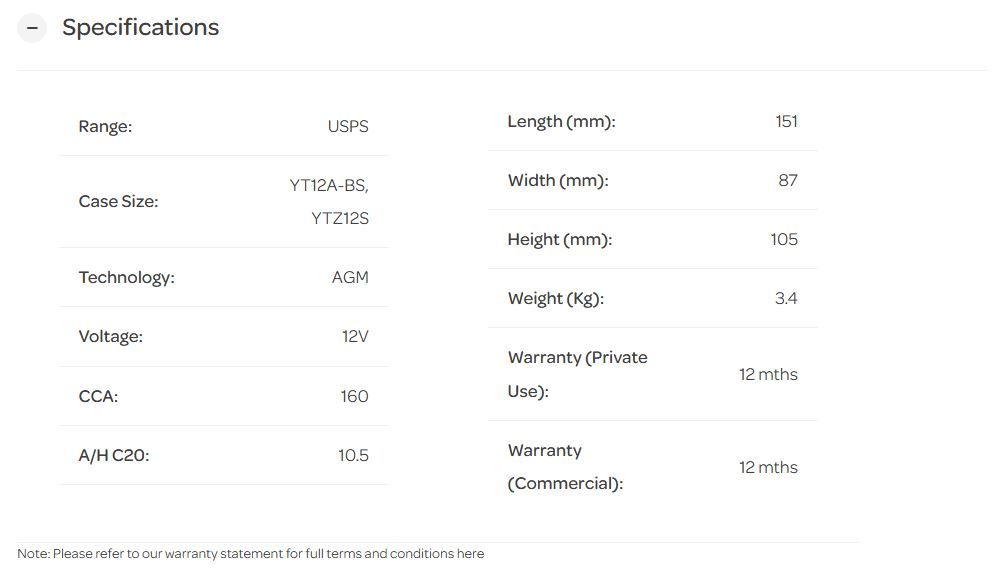
Task: Select the YT12A-BS case size text
Action: pyautogui.click(x=329, y=185)
